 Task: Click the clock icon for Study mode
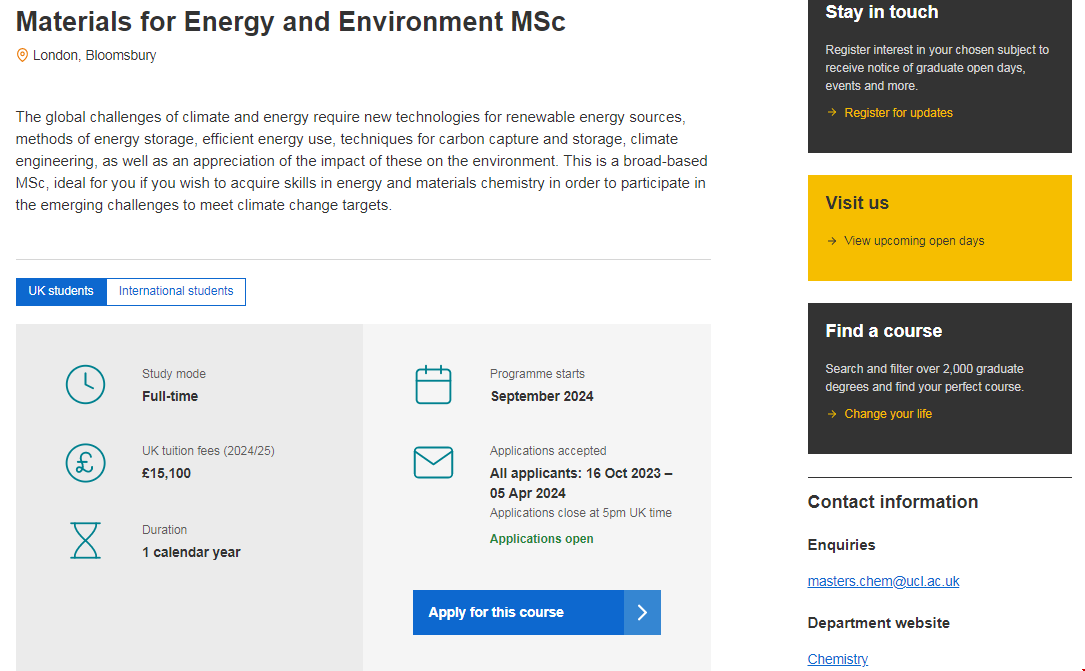85,385
